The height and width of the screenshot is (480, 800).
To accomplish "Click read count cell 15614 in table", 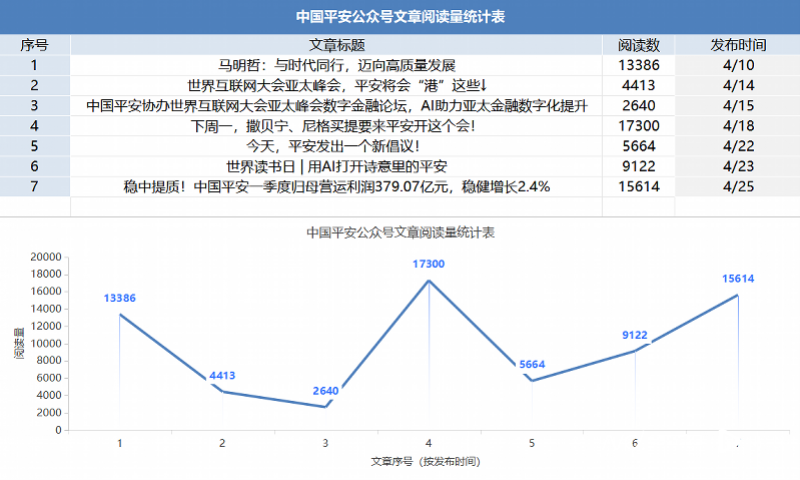I will coord(639,187).
